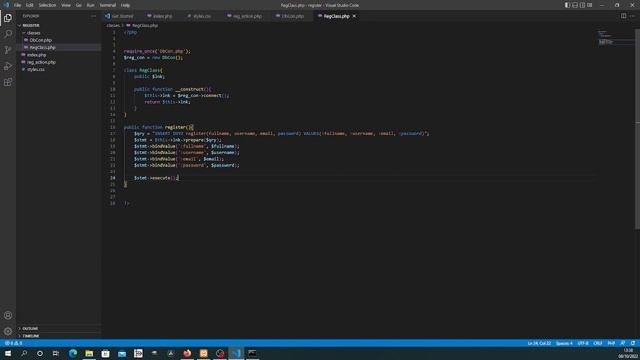The image size is (640, 360).
Task: Open the Extensions view
Action: tap(8, 82)
